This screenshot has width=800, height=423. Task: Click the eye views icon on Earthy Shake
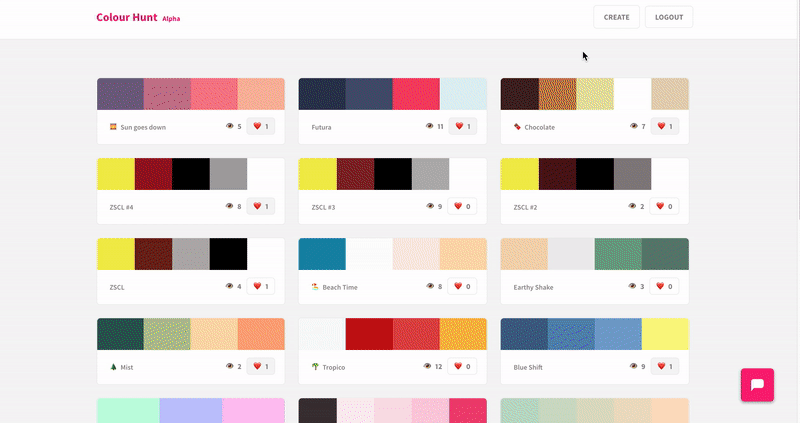(x=632, y=286)
